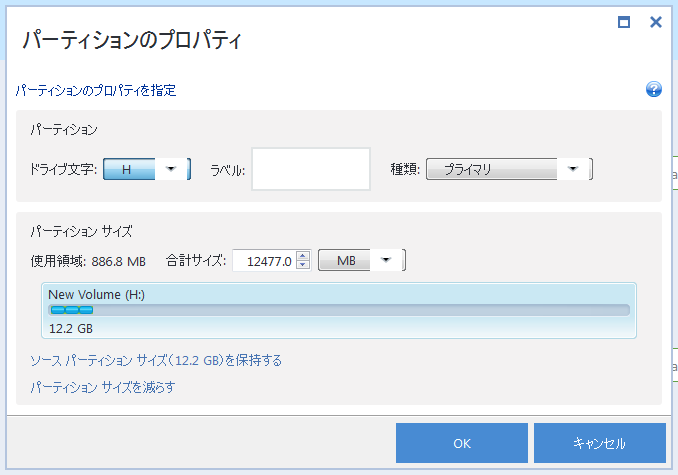Screen dimensions: 678x475
Task: Expand the プライマリ partition type dropdown
Action: [573, 169]
